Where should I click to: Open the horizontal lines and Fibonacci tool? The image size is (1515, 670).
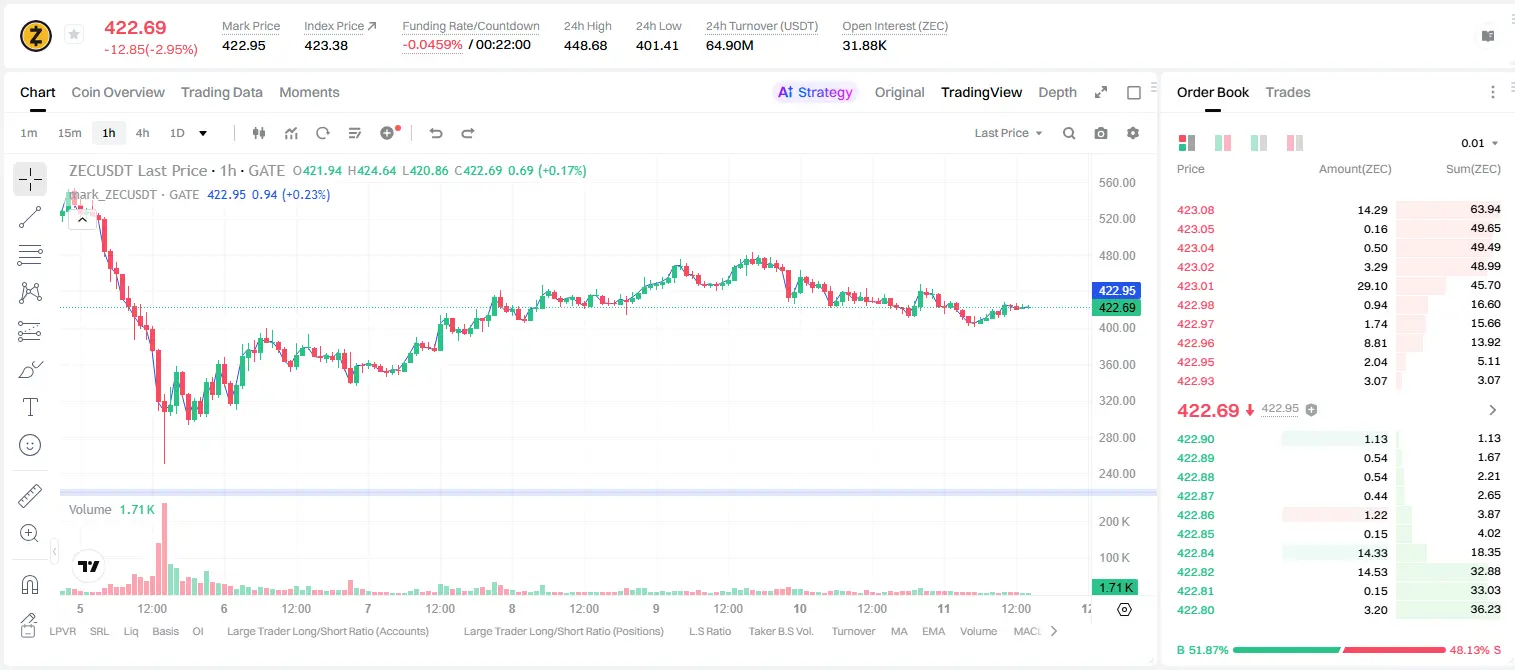tap(30, 255)
